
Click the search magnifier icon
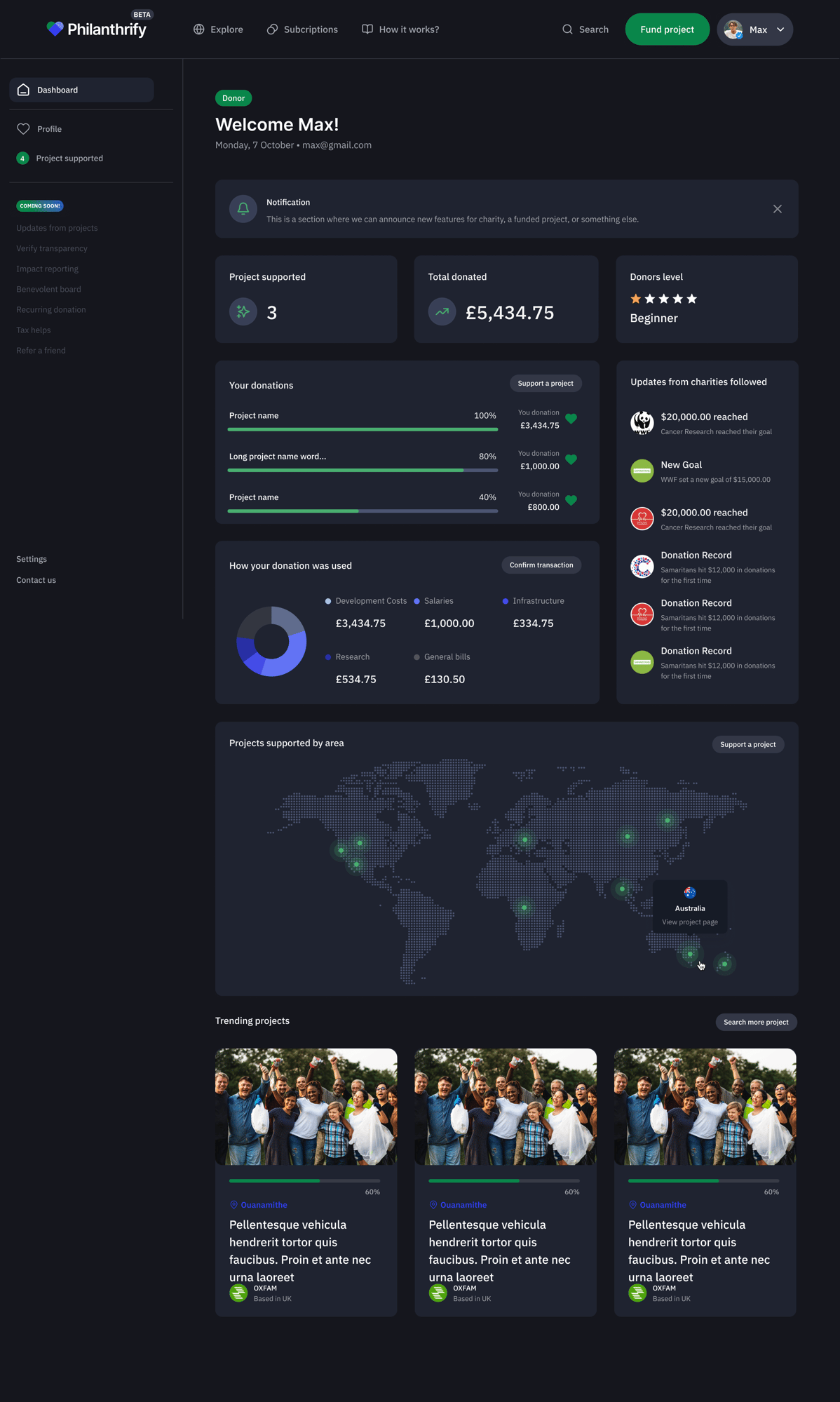pyautogui.click(x=567, y=29)
